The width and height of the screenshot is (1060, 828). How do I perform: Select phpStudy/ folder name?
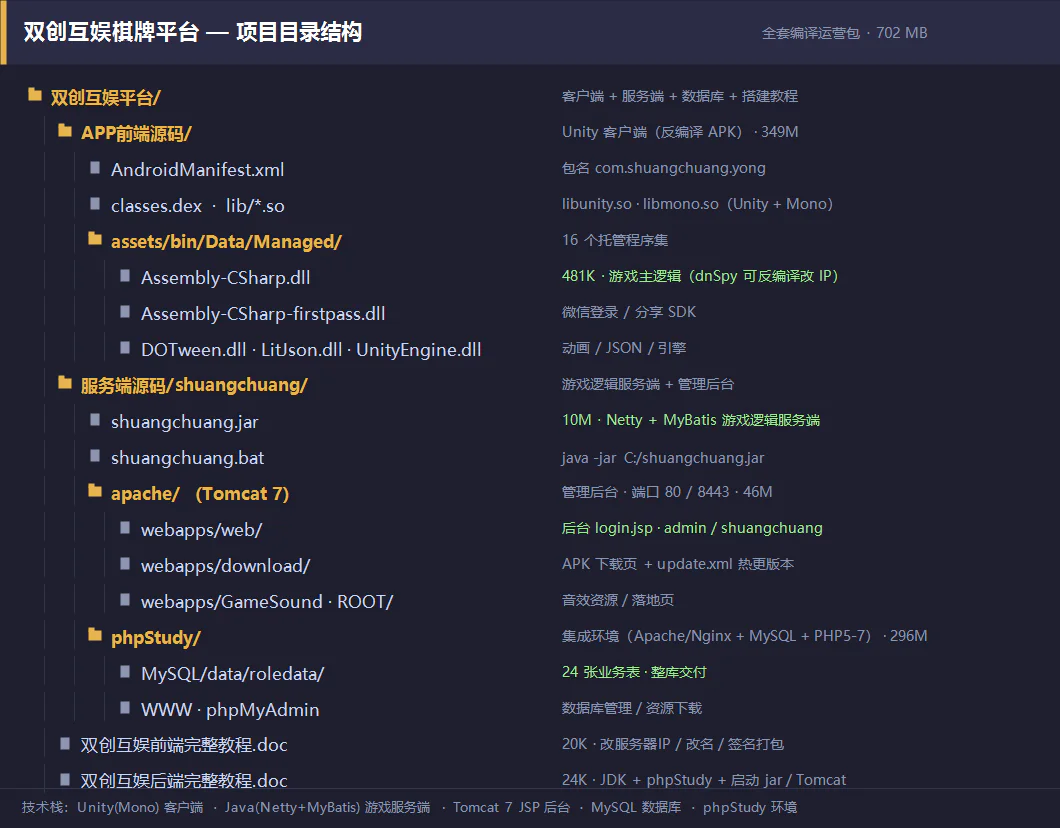click(x=155, y=637)
